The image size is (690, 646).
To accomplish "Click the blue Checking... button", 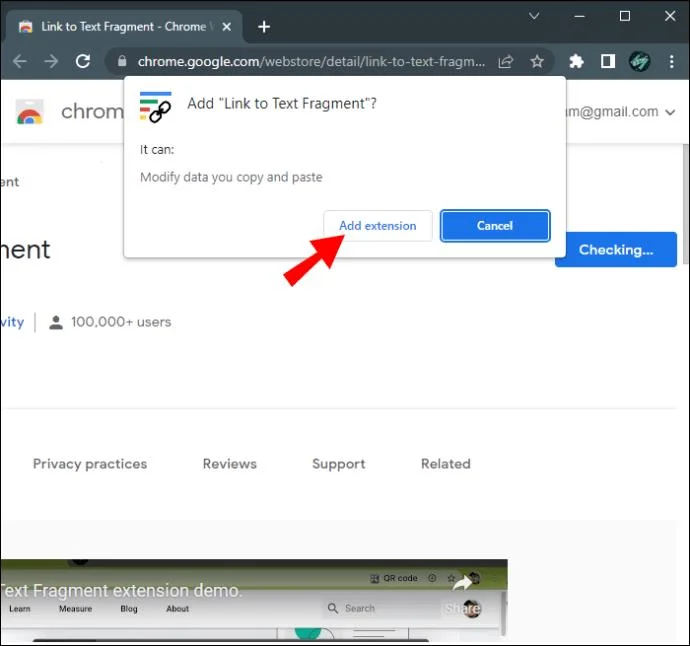I will [616, 250].
